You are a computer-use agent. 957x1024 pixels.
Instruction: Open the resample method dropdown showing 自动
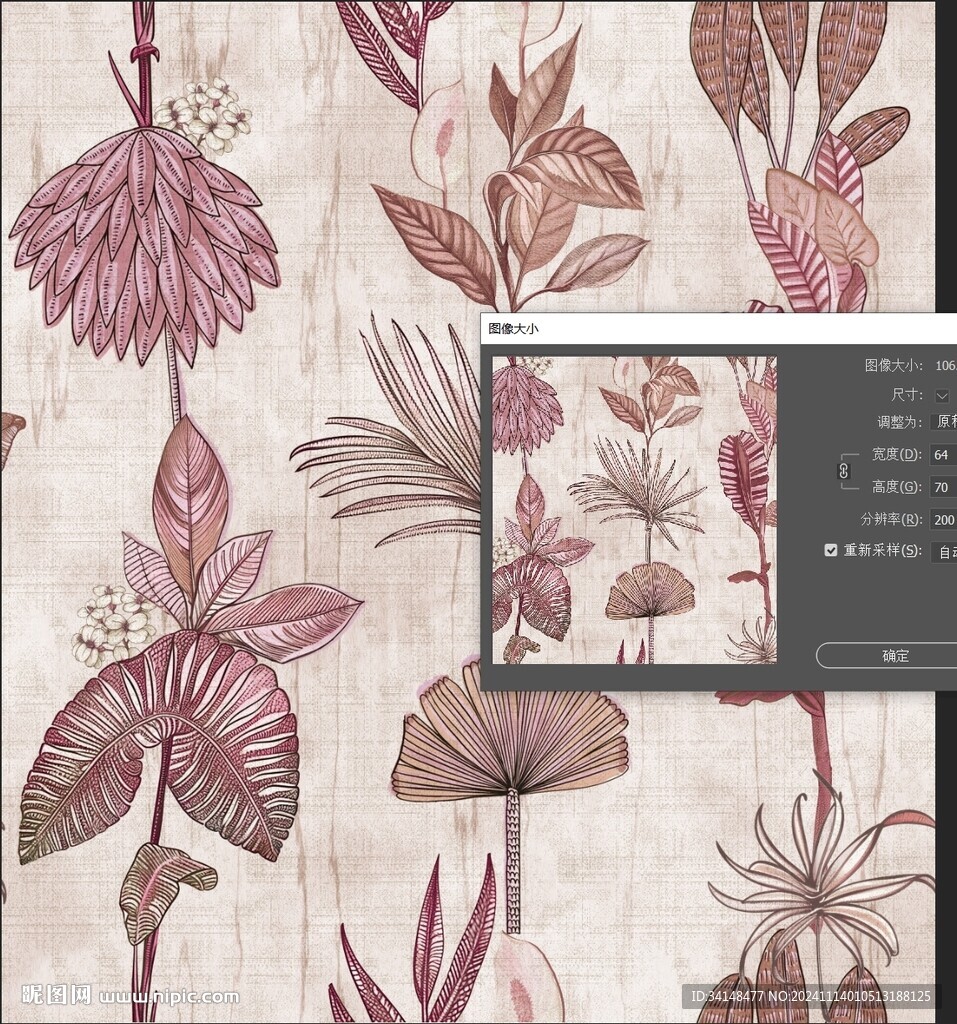944,551
